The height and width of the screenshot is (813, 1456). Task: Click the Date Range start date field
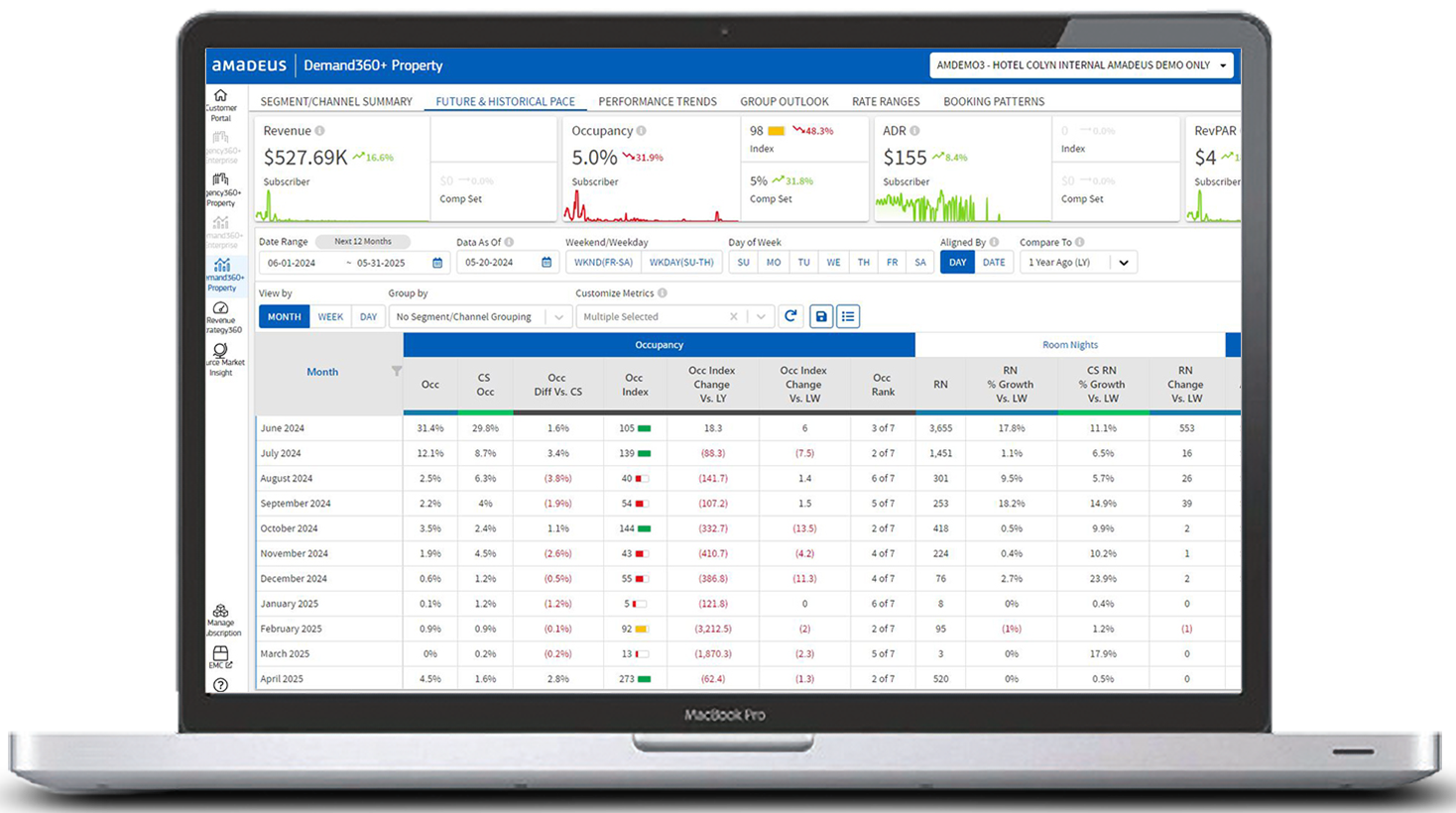pyautogui.click(x=298, y=263)
